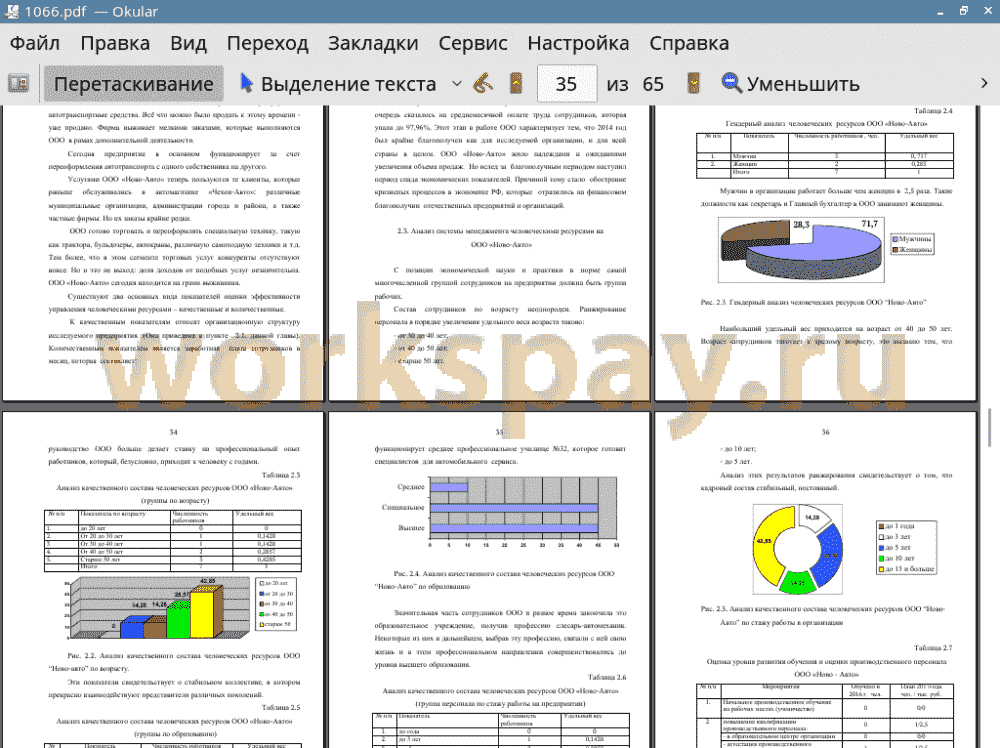Image resolution: width=1000 pixels, height=748 pixels.
Task: Click the "Таблица 2.3" label
Action: [281, 475]
